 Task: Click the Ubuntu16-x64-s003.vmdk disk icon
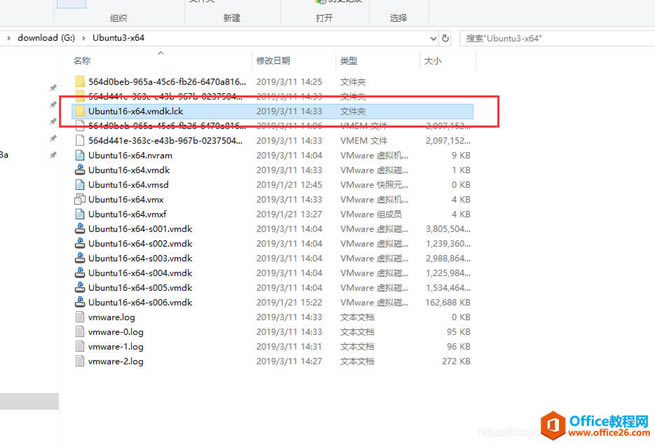(80, 258)
